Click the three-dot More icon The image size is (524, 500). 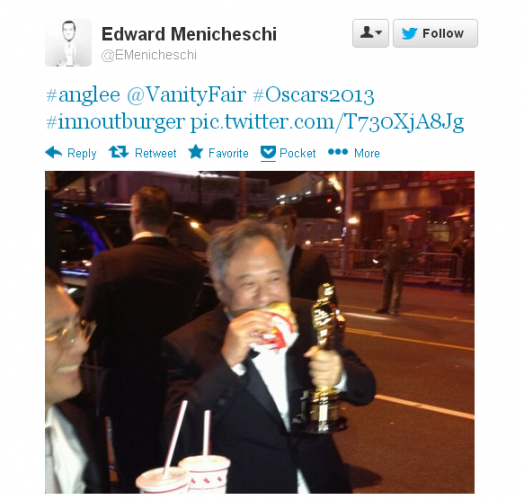tap(338, 152)
